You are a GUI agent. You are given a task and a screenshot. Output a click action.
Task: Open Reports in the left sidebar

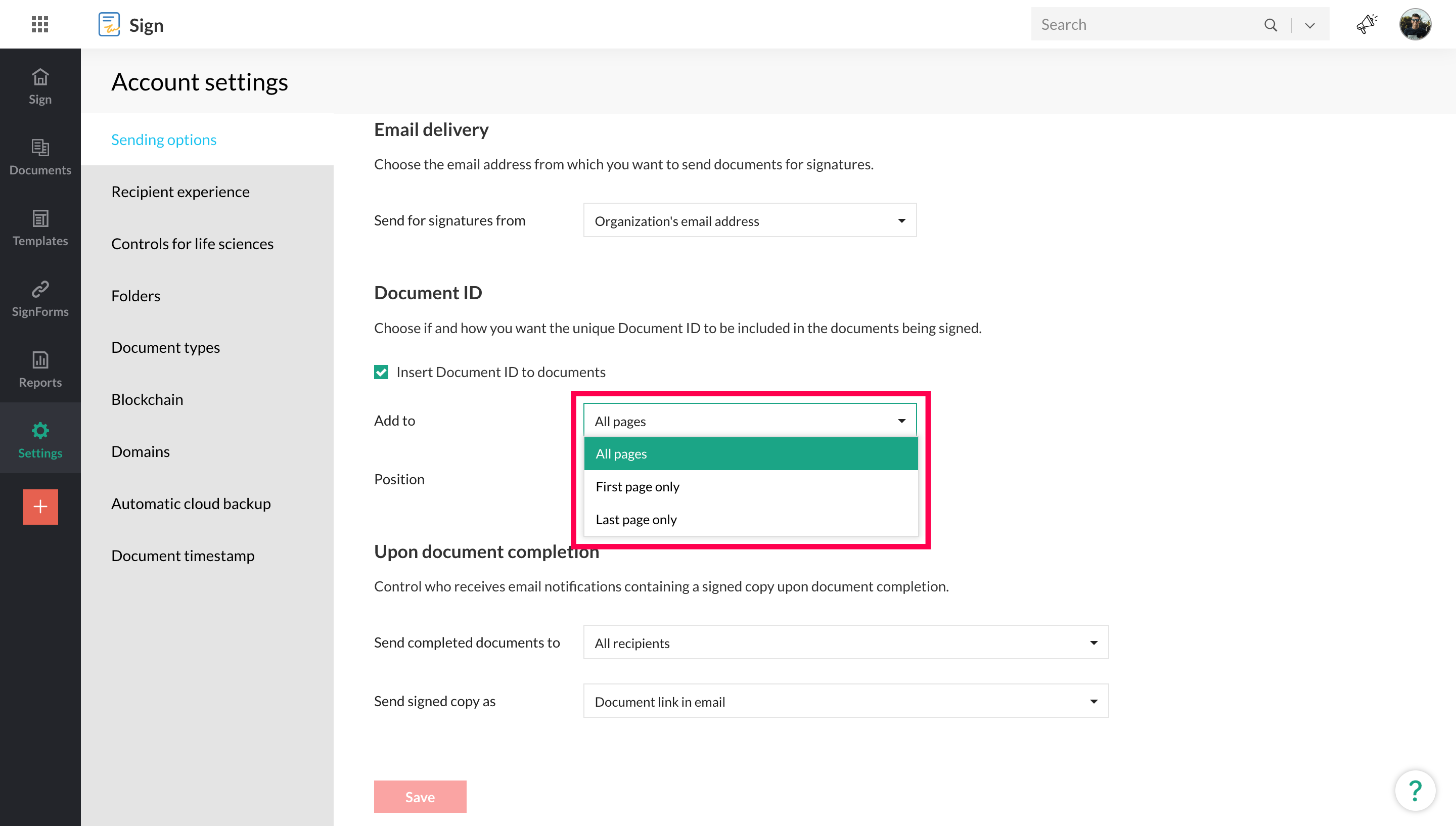pos(40,370)
